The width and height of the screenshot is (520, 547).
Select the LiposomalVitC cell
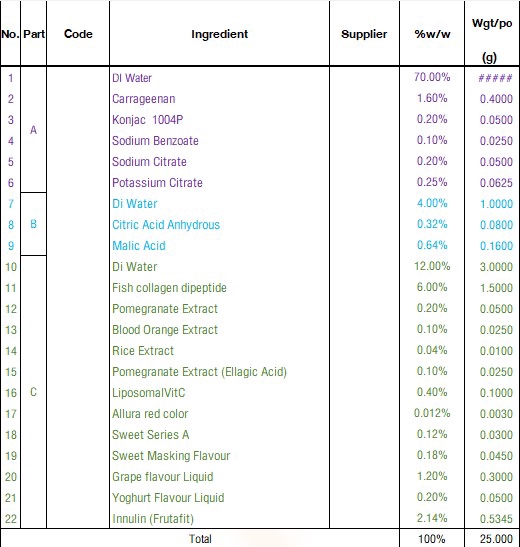coord(219,393)
